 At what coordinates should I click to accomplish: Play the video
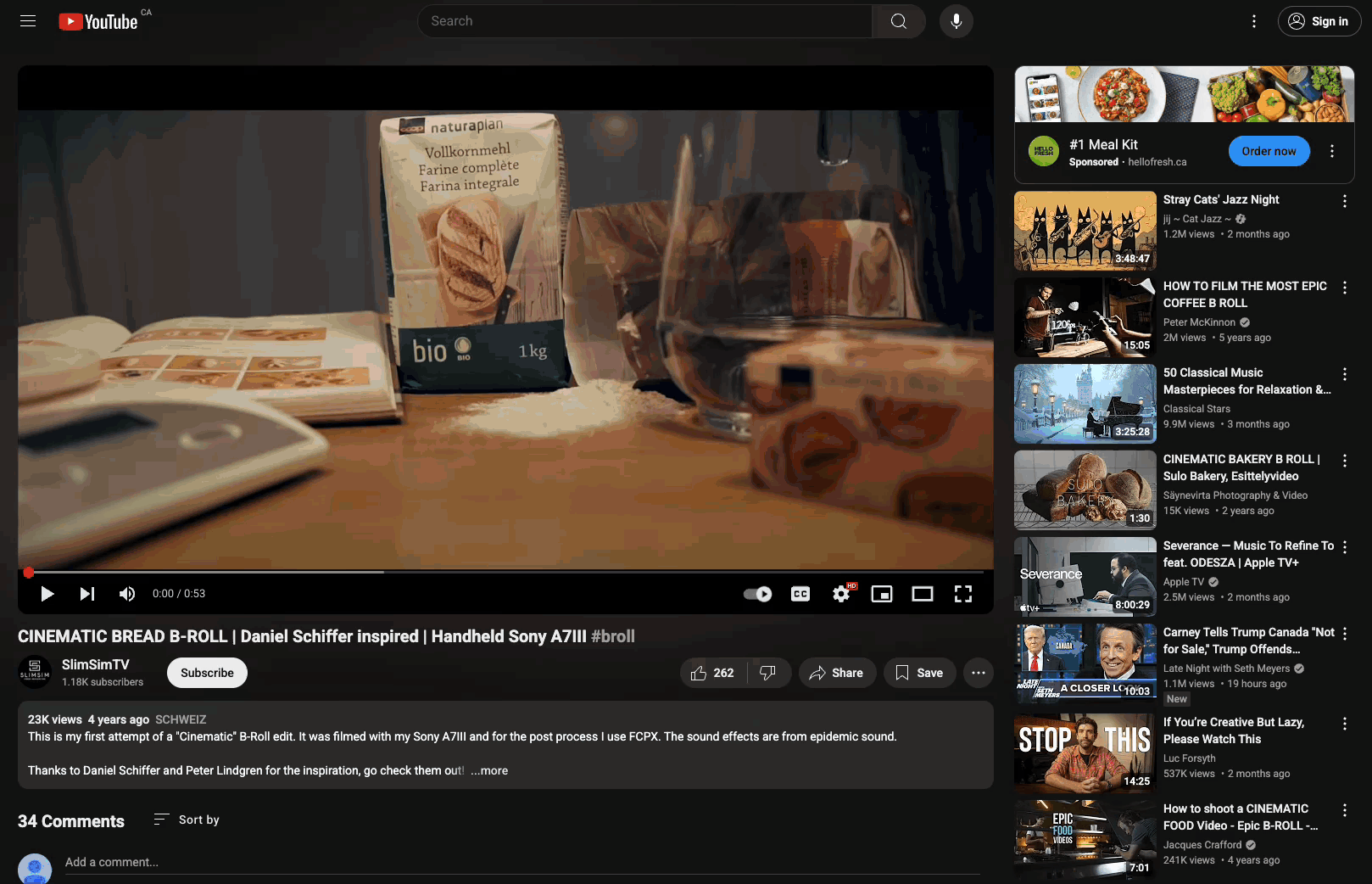tap(47, 594)
